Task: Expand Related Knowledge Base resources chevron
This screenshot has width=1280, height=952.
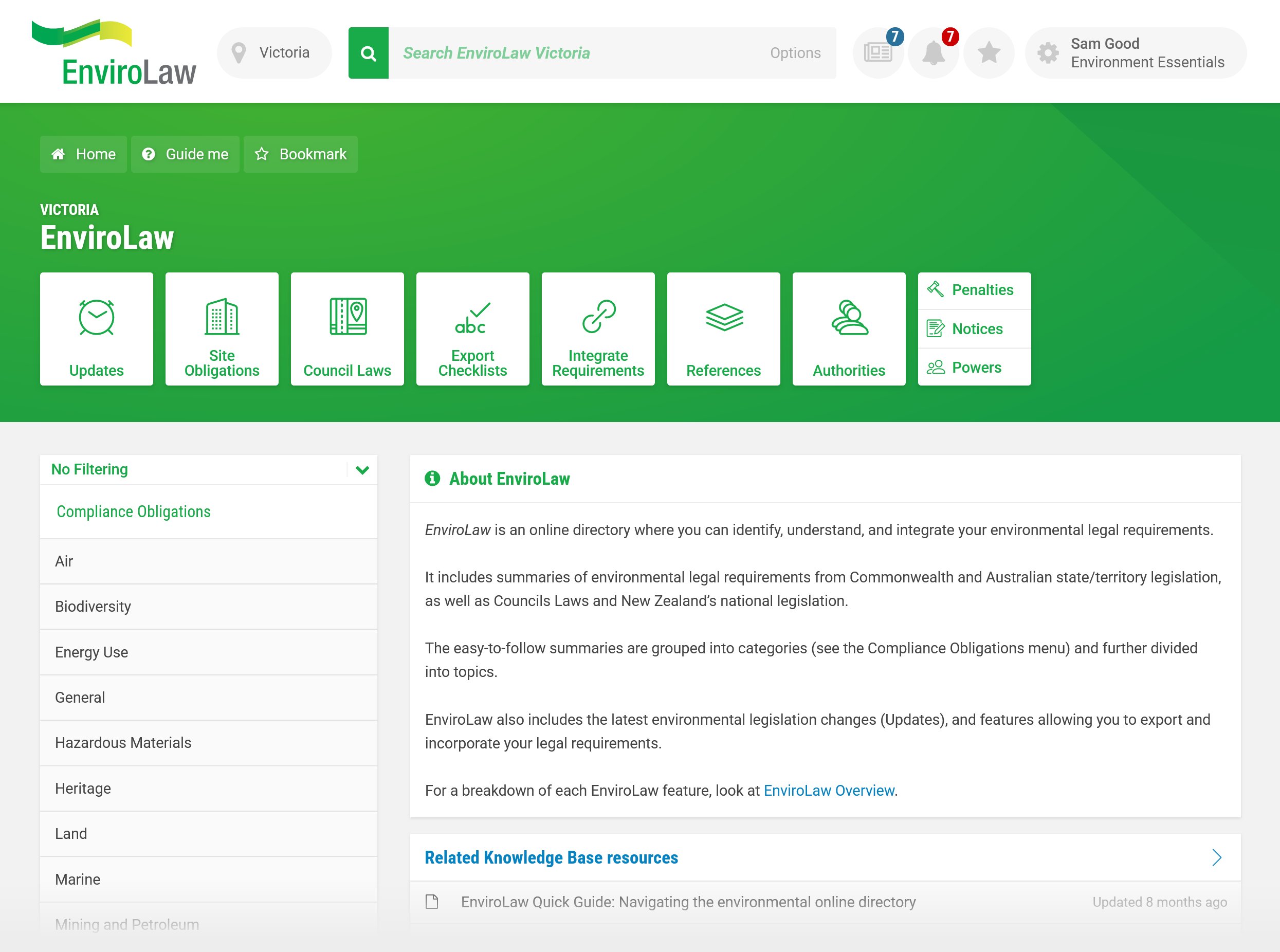Action: click(x=1217, y=857)
